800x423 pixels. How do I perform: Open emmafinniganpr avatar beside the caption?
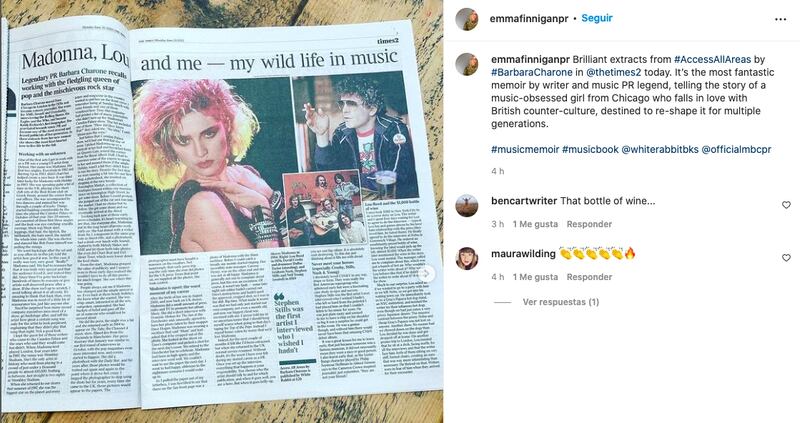pyautogui.click(x=467, y=64)
